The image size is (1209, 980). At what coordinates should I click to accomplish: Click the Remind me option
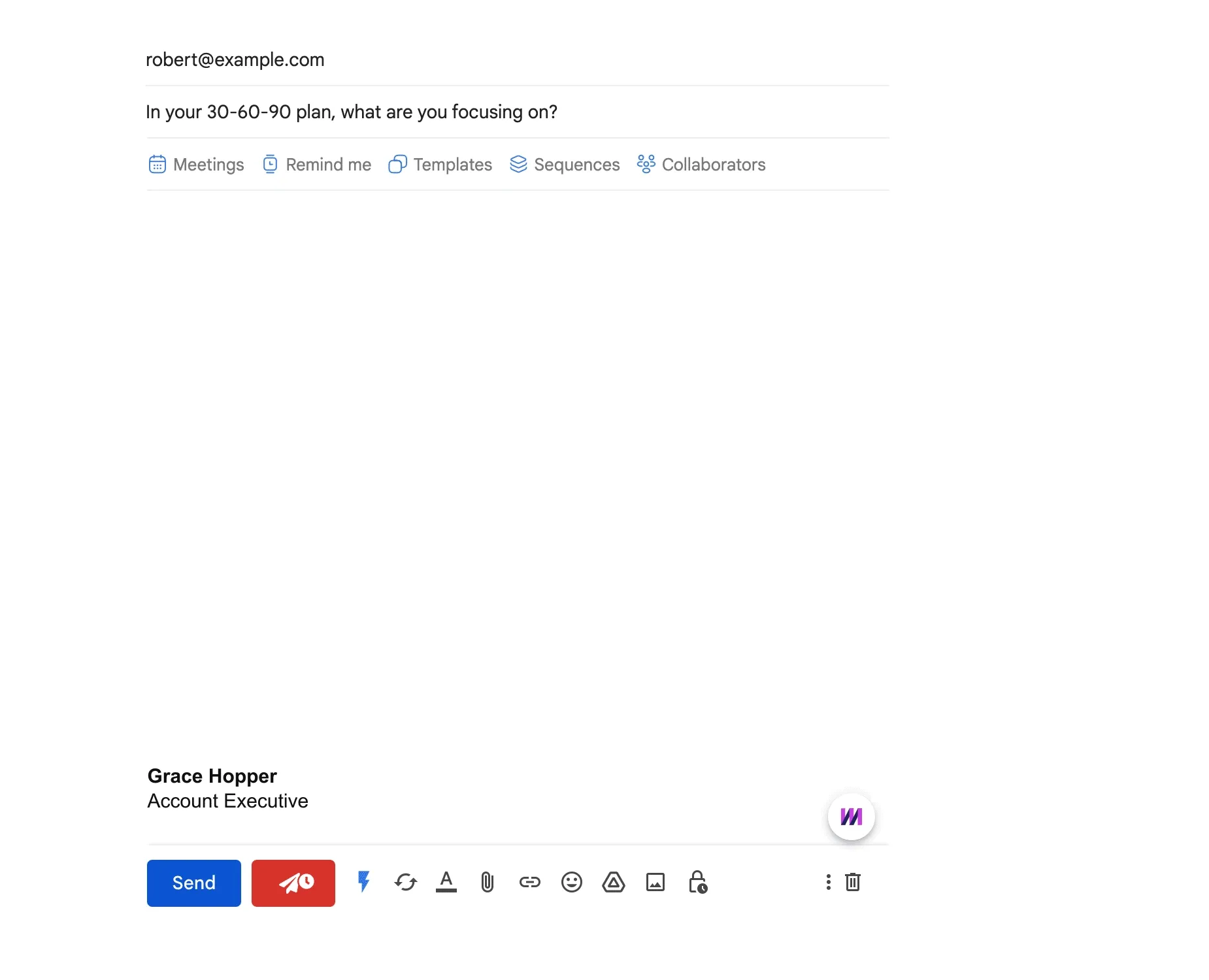coord(317,165)
